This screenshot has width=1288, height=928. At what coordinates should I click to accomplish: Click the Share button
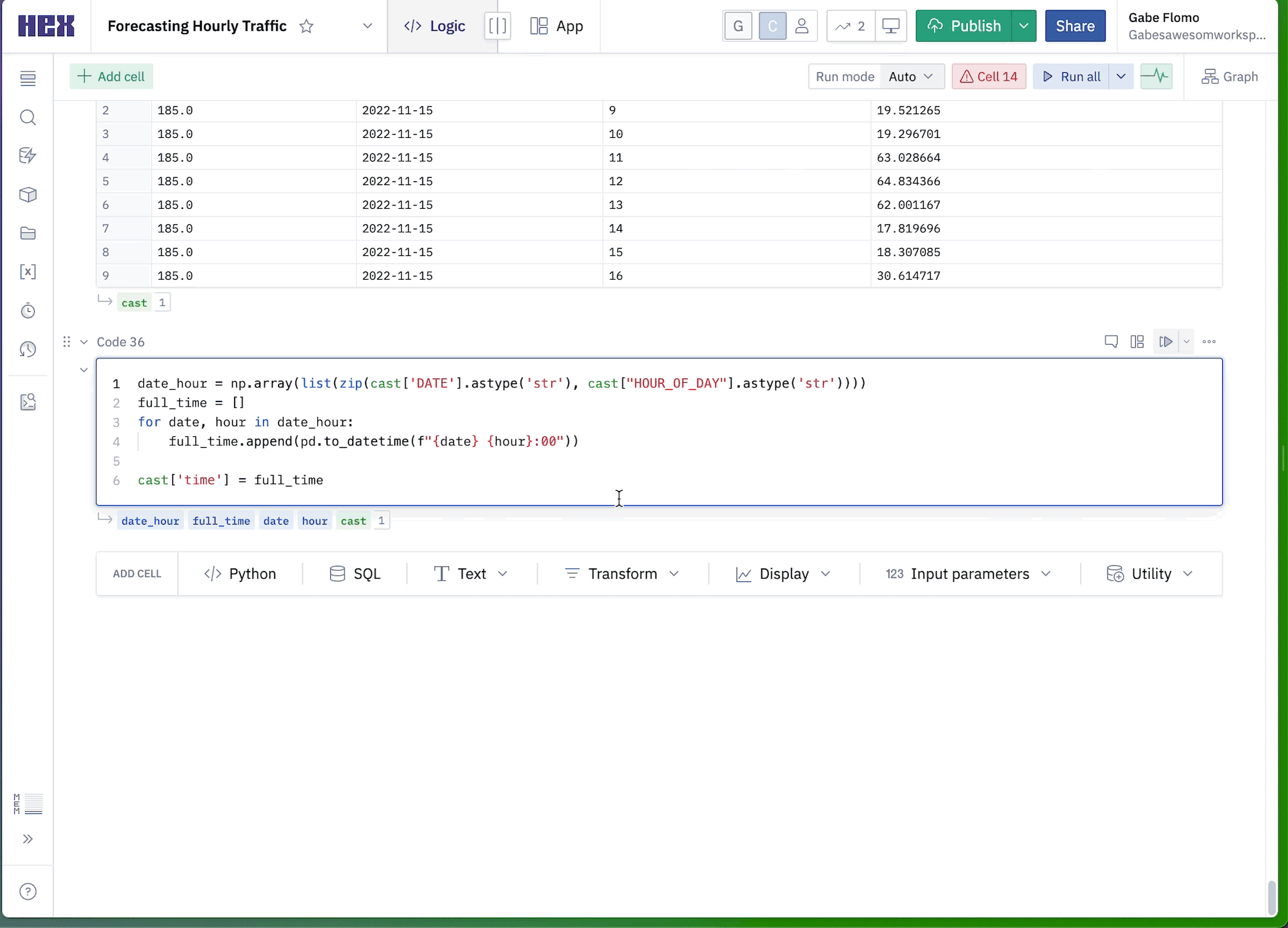tap(1075, 26)
